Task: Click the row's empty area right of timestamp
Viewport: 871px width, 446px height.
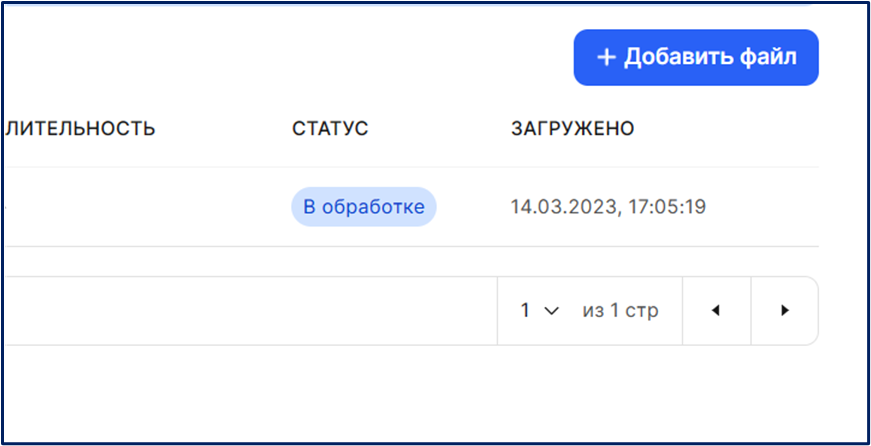Action: (x=764, y=207)
